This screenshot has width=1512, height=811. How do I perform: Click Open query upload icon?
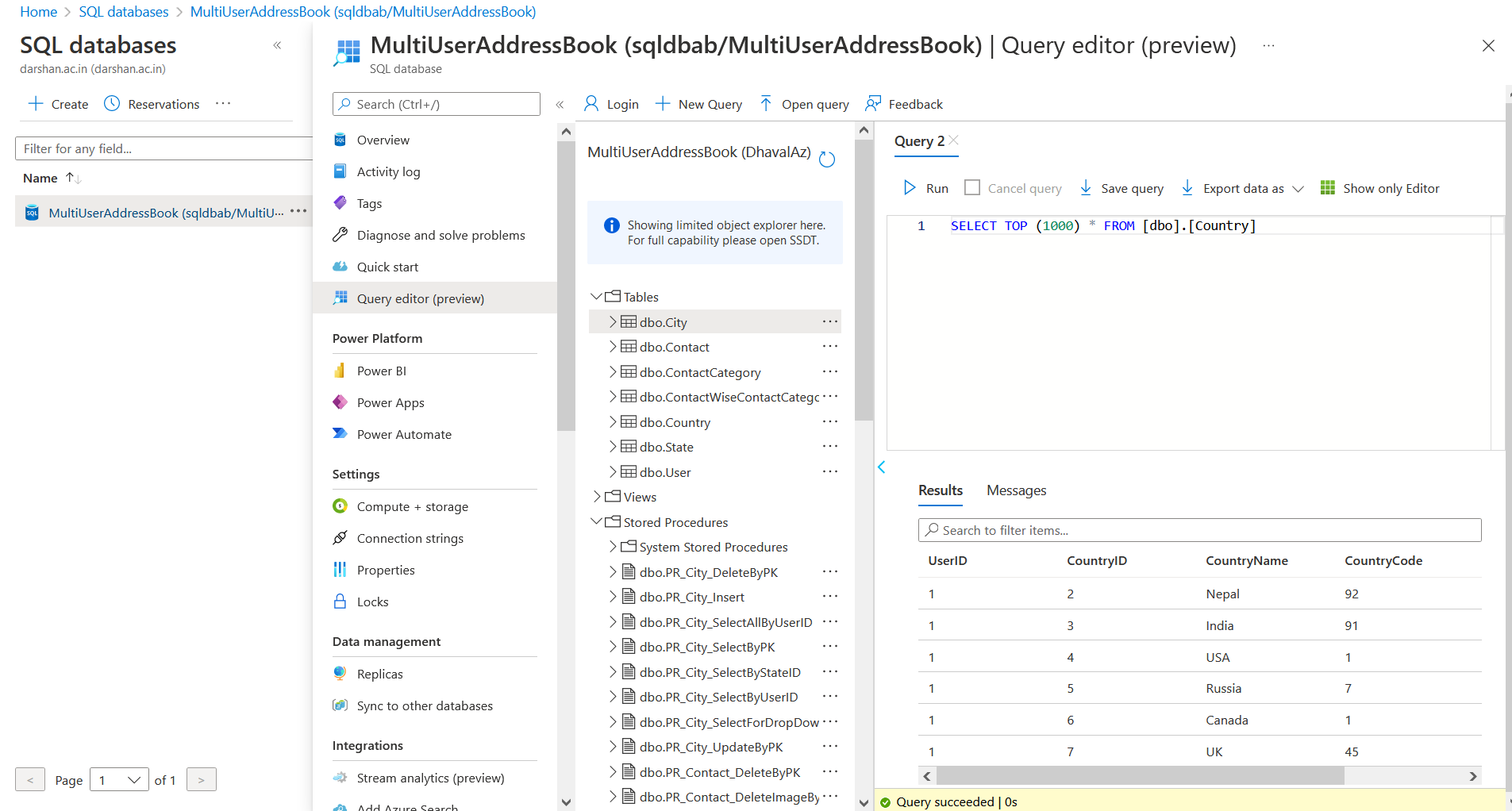point(766,103)
